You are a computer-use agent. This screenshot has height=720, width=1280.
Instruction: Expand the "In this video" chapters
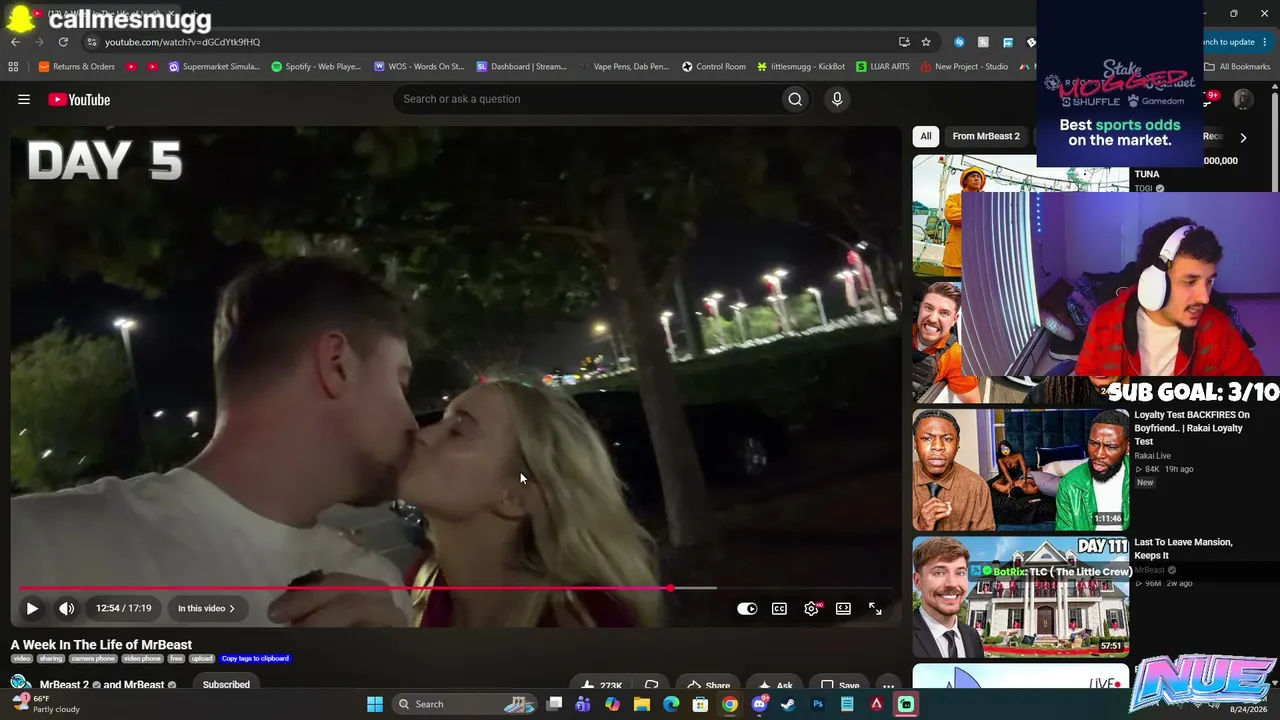click(206, 608)
